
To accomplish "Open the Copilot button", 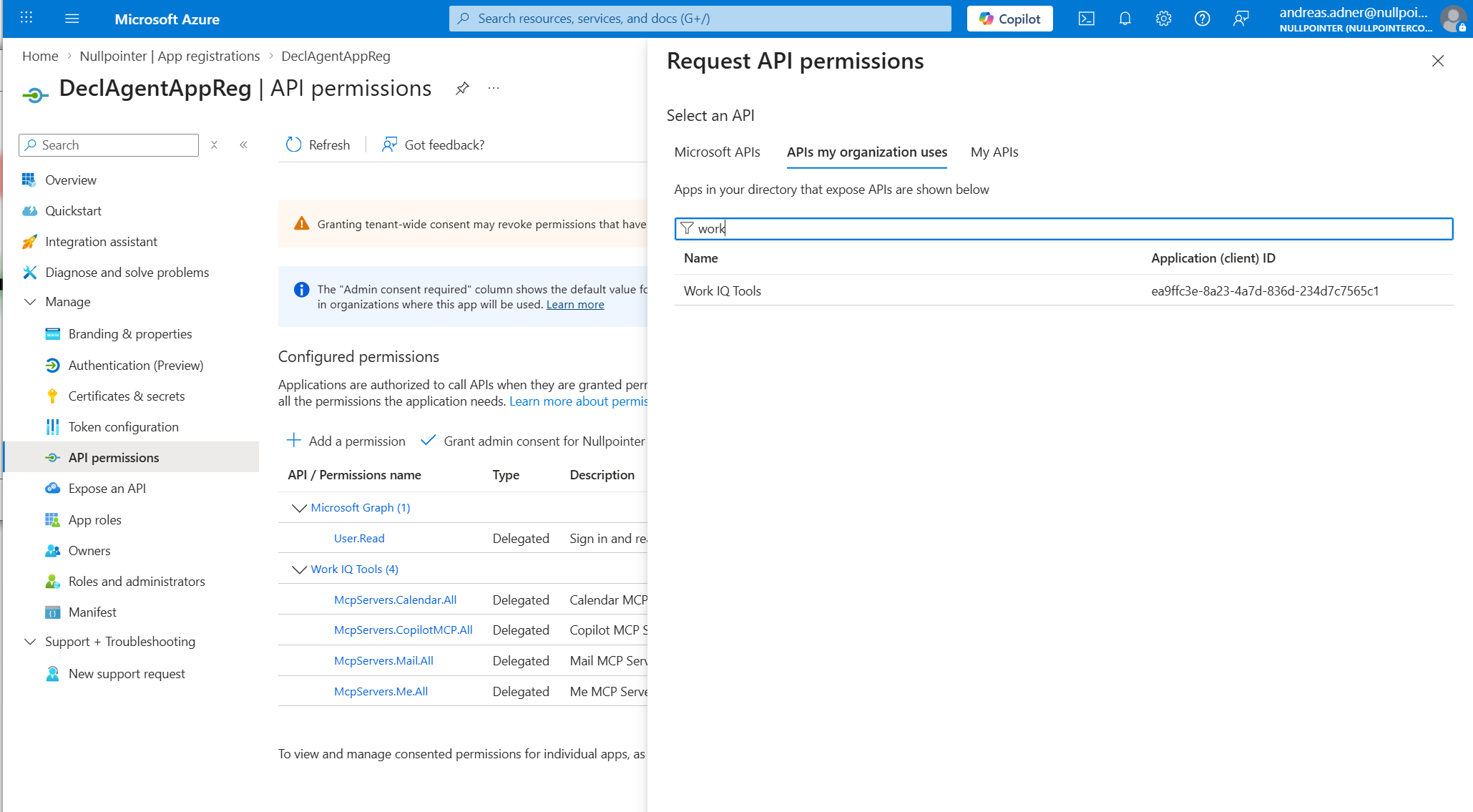I will [1009, 19].
